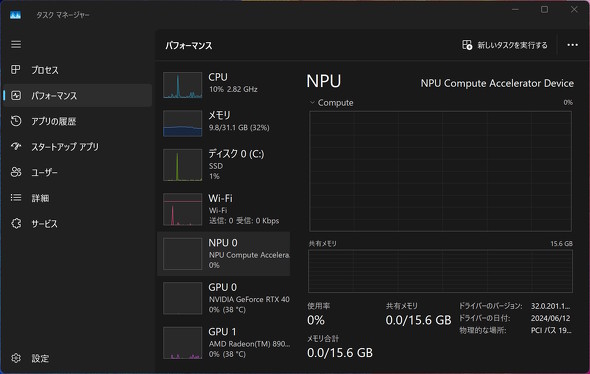Image resolution: width=590 pixels, height=374 pixels.
Task: Select ディスク 0 (C:) graph thumbnail
Action: tap(182, 165)
